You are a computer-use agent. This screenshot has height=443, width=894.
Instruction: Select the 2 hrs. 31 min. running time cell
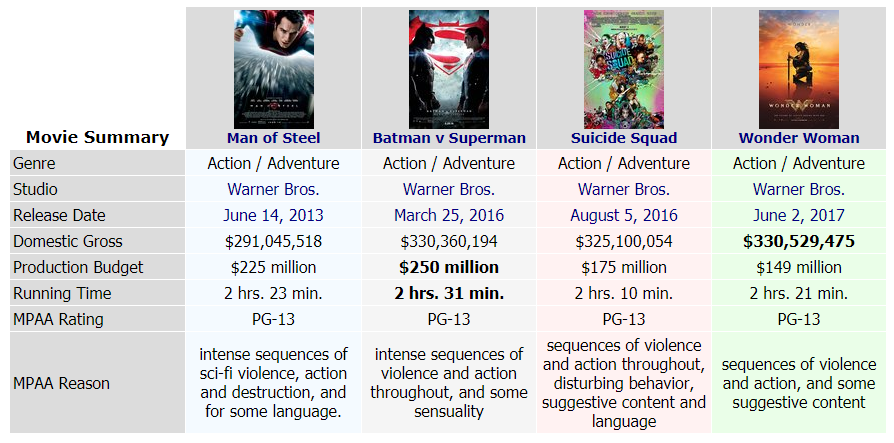[x=449, y=293]
